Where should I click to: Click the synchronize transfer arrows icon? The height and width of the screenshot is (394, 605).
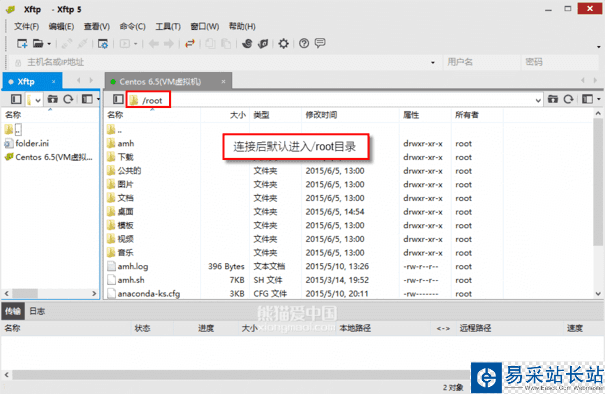coord(189,44)
